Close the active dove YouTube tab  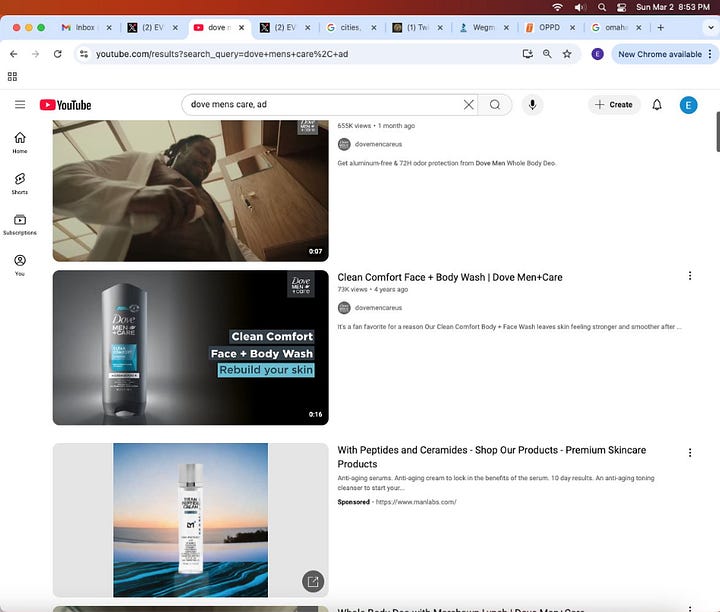[242, 28]
